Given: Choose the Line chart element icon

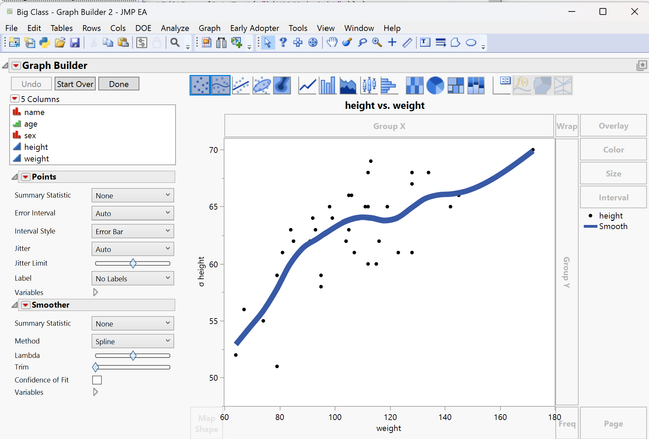Looking at the screenshot, I should 308,85.
